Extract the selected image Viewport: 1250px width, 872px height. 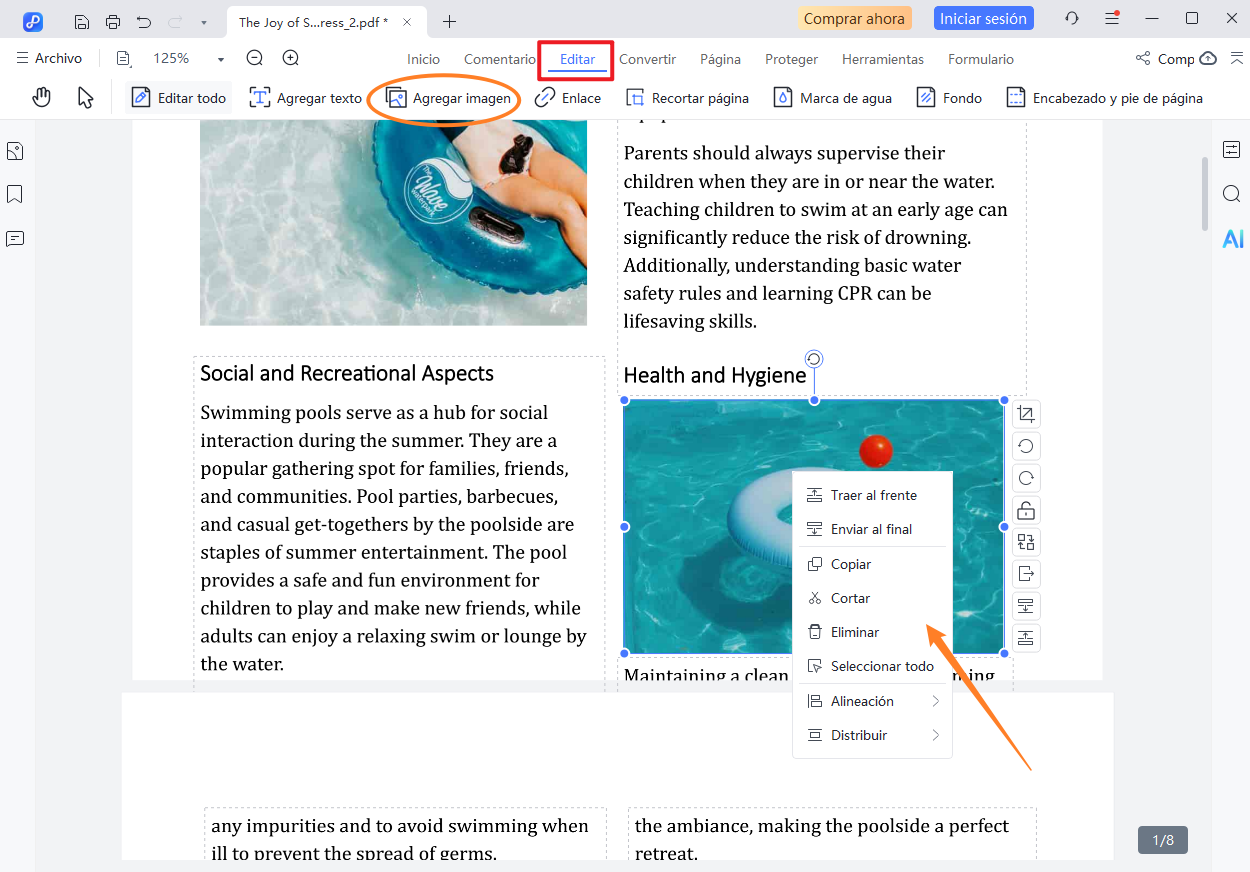[1025, 573]
